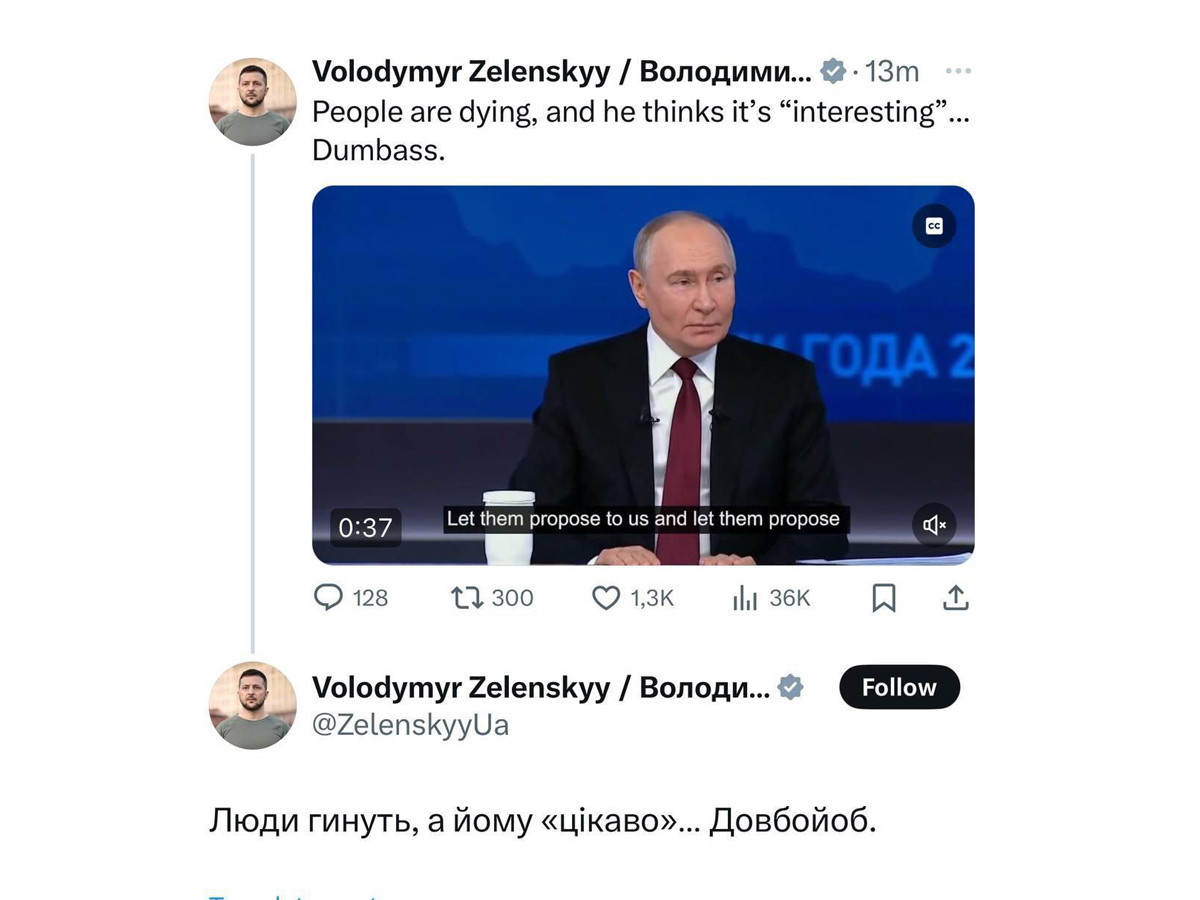Open the reply icon on the tweet
The width and height of the screenshot is (1200, 900).
click(x=330, y=597)
